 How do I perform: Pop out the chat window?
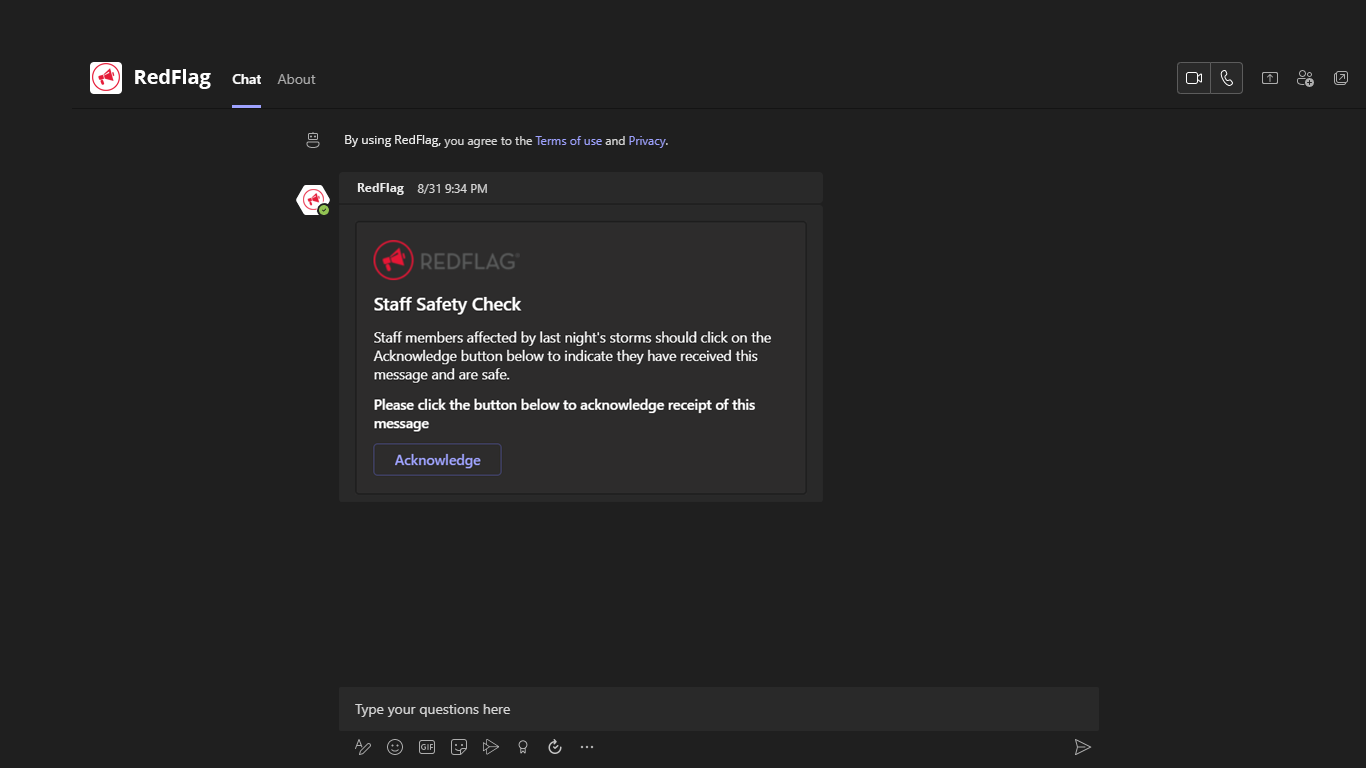1341,78
